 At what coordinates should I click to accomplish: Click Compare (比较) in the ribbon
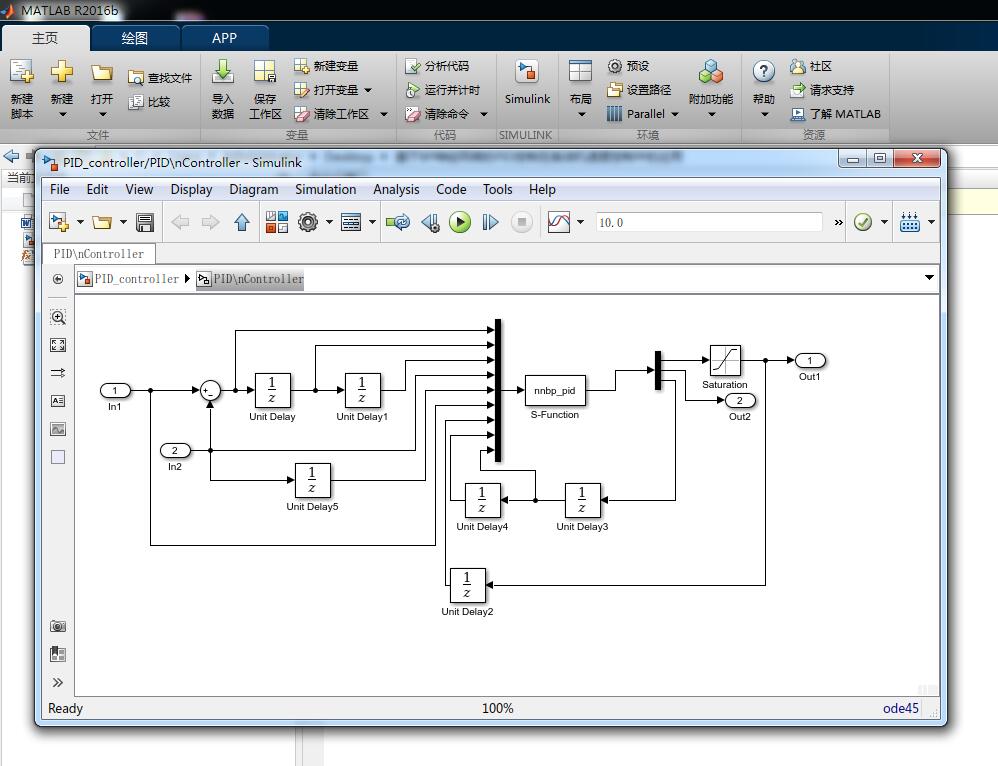150,102
